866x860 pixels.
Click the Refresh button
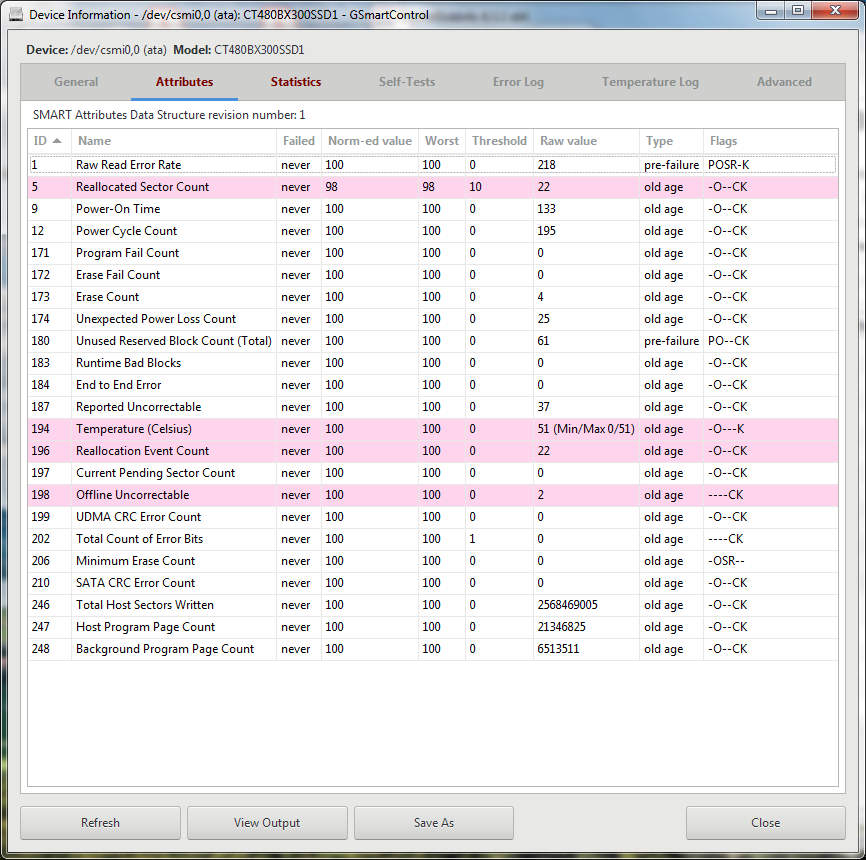point(99,822)
